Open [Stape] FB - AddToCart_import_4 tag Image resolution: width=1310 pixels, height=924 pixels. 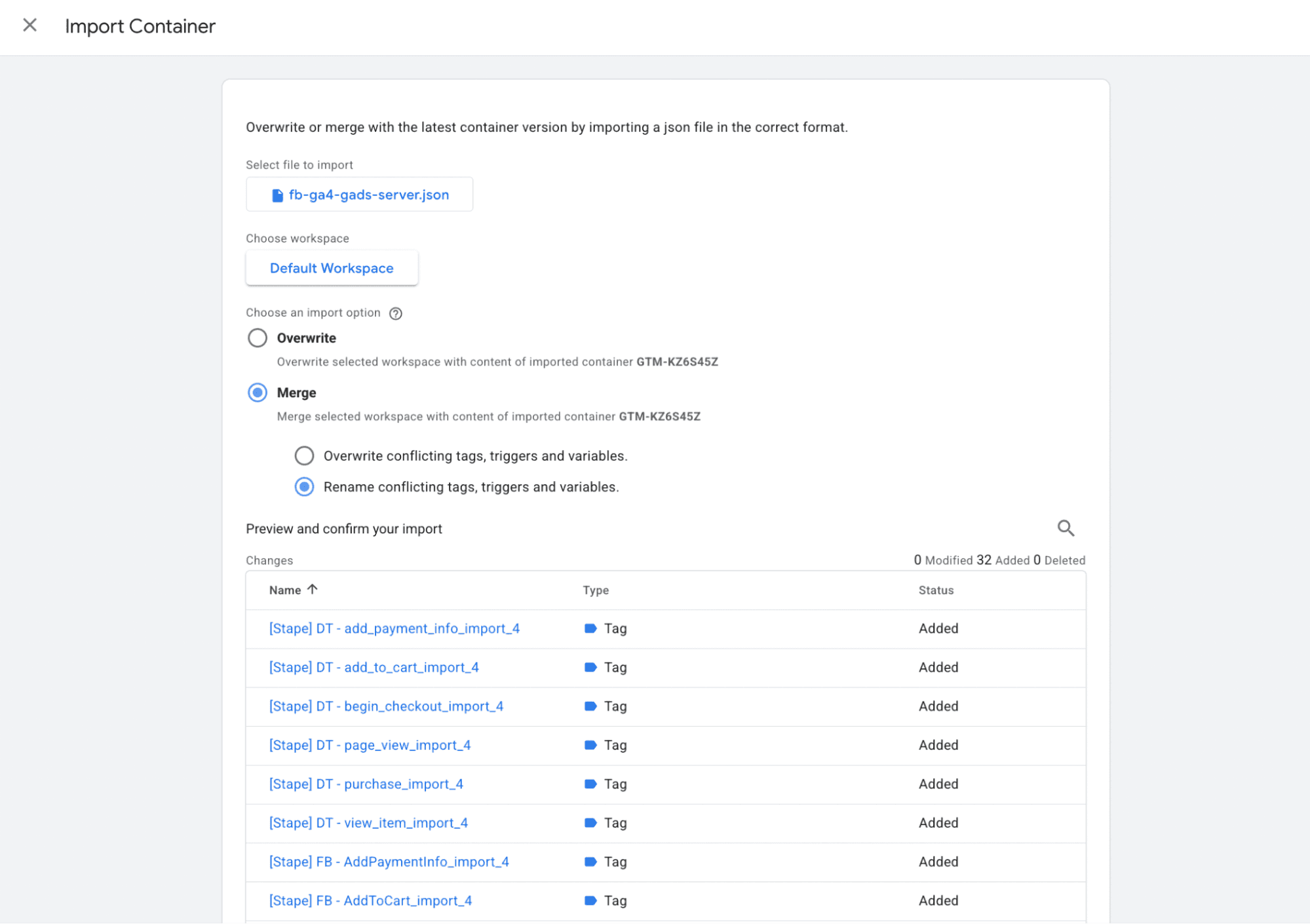tap(370, 900)
